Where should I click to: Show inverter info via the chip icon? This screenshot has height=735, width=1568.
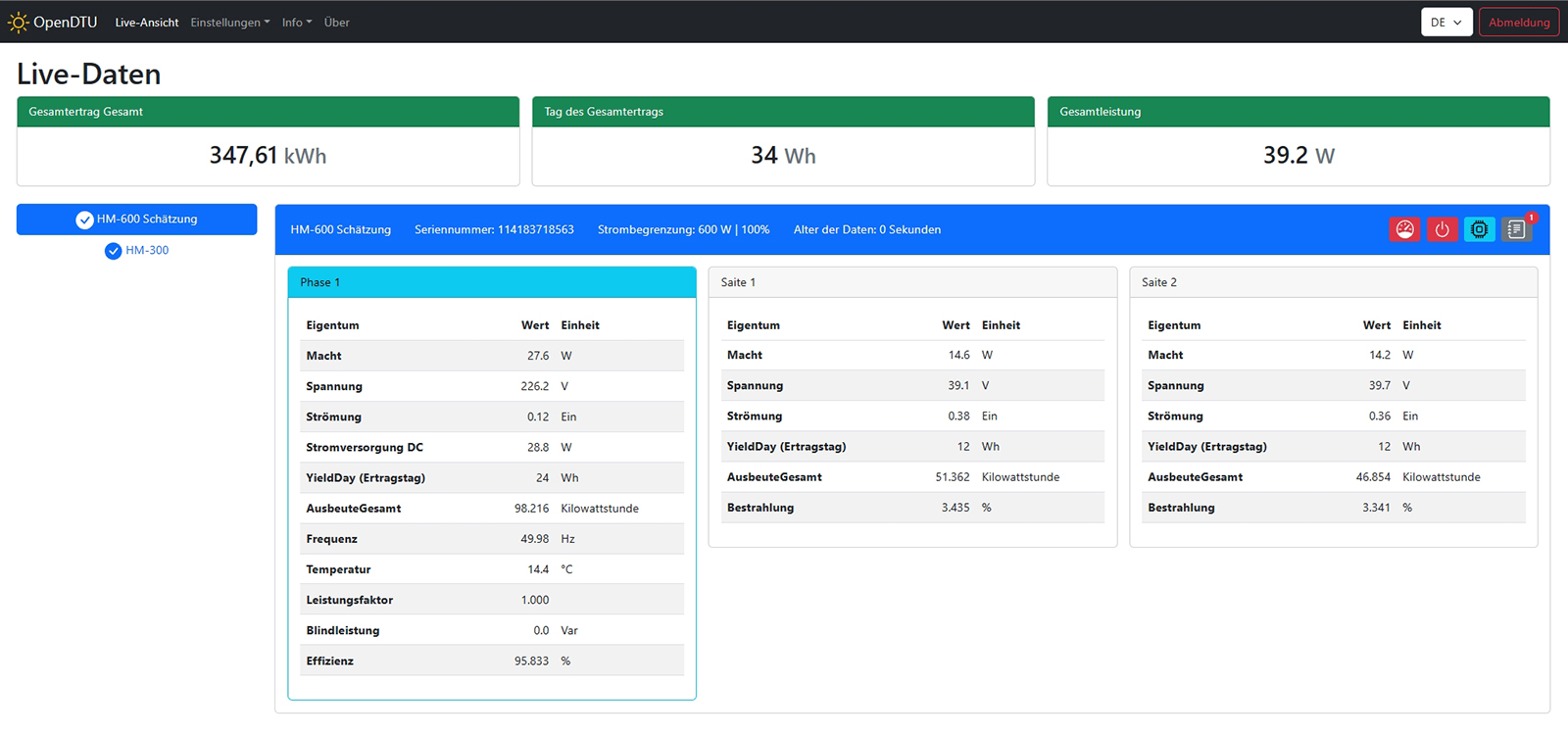point(1479,229)
